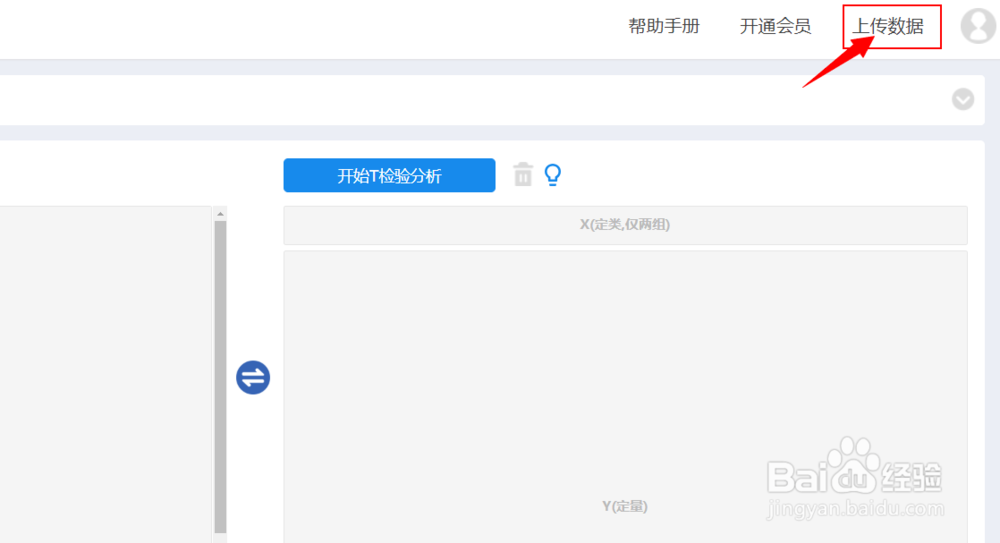This screenshot has width=1000, height=543.
Task: Open the 帮助手册 help manual link
Action: 664,26
